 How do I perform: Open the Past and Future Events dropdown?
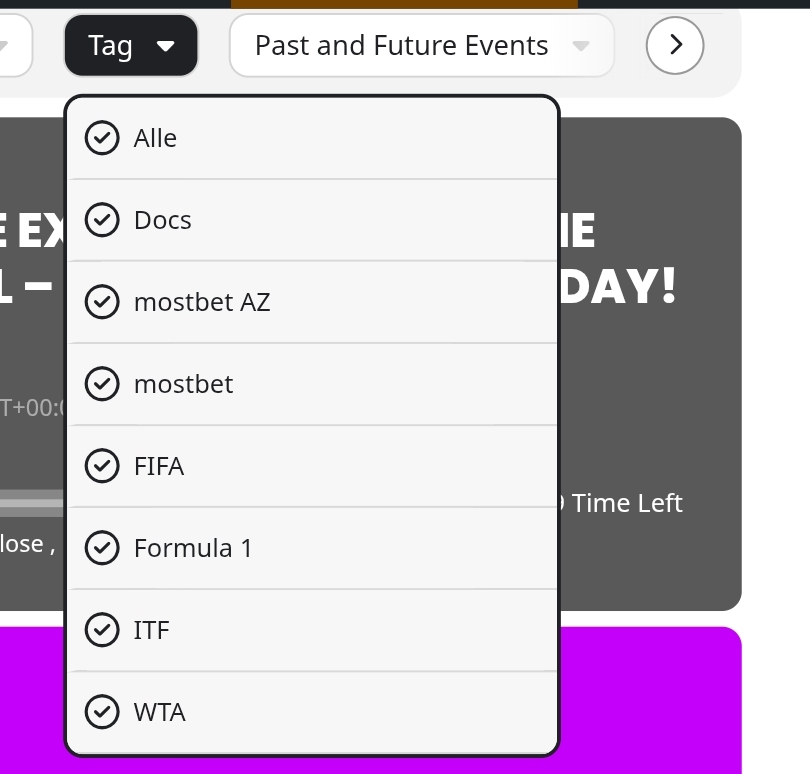pos(421,46)
